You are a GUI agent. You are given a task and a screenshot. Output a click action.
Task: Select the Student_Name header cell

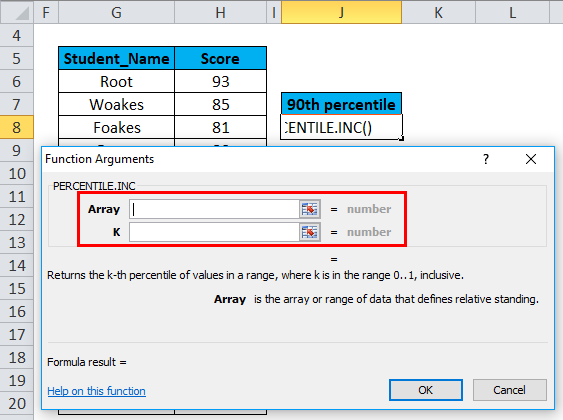click(116, 59)
